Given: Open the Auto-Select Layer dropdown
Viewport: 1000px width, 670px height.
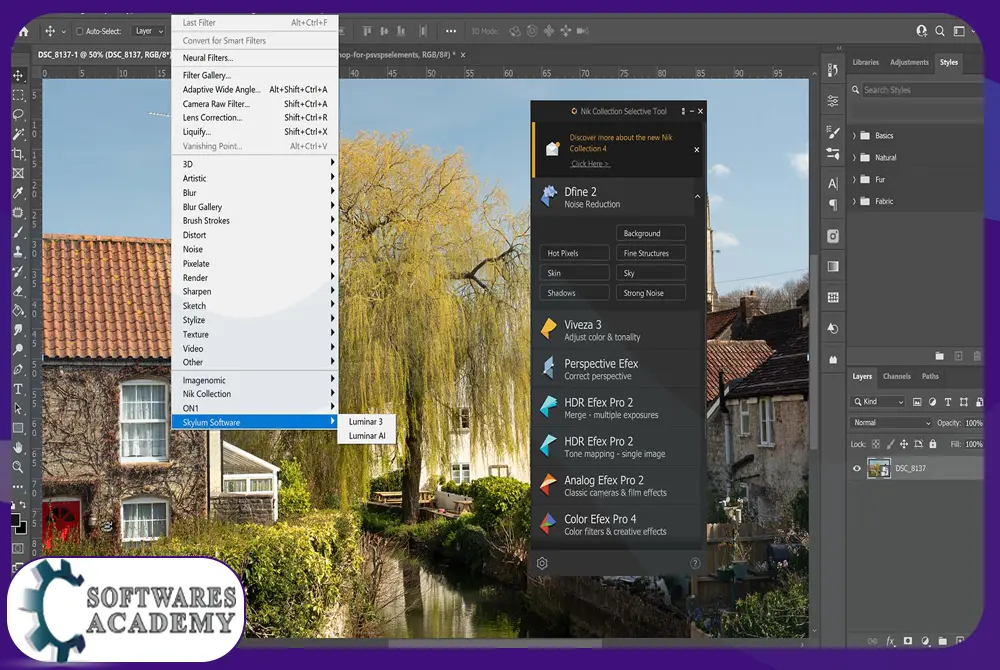Looking at the screenshot, I should point(149,31).
